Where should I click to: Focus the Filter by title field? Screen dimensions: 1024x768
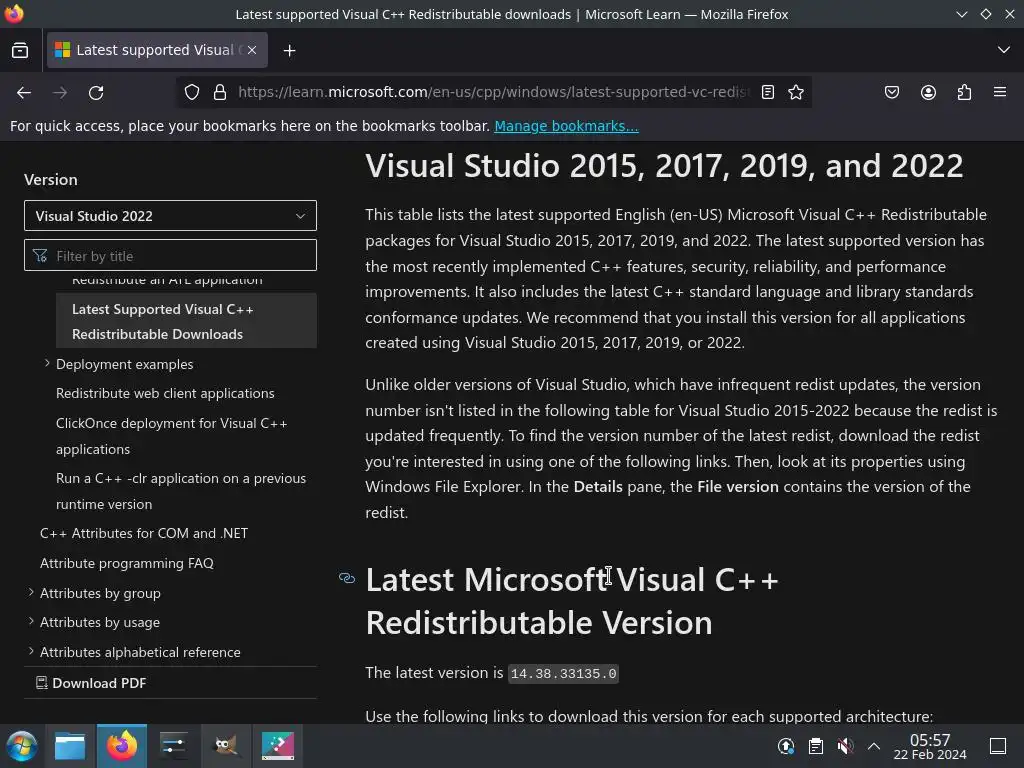point(170,255)
